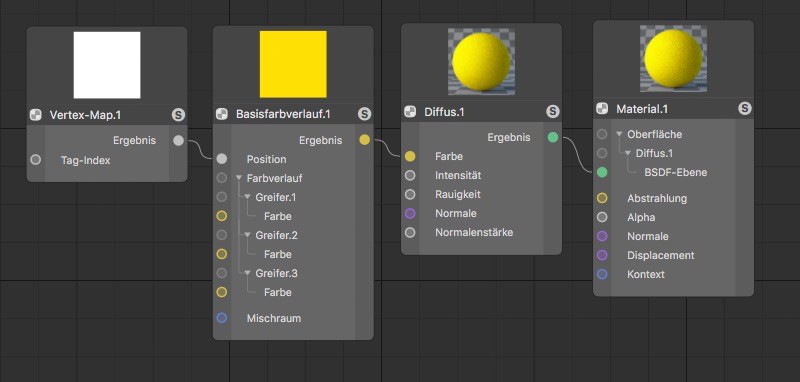Click the Displacement input label
Viewport: 800px width, 382px height.
coord(661,256)
